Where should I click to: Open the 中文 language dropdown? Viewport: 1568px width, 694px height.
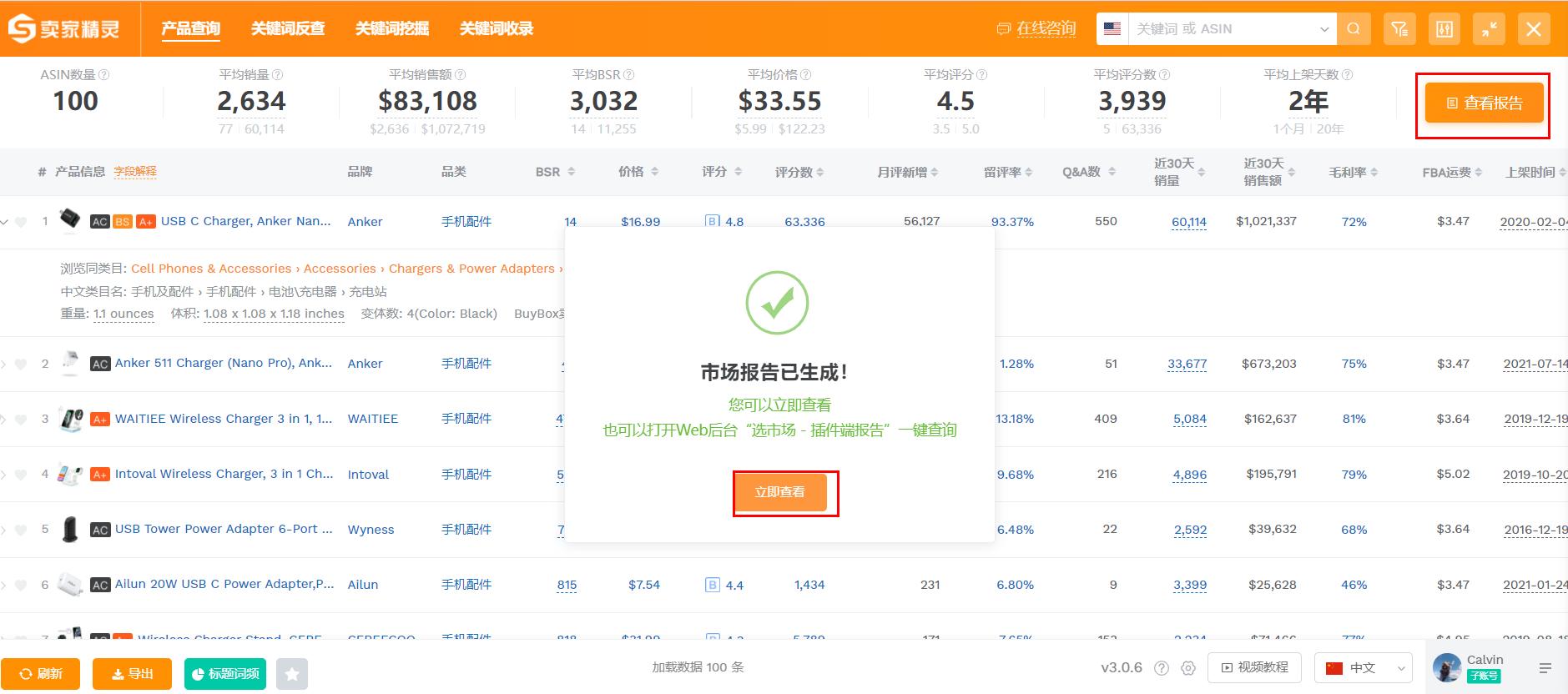coord(1363,668)
